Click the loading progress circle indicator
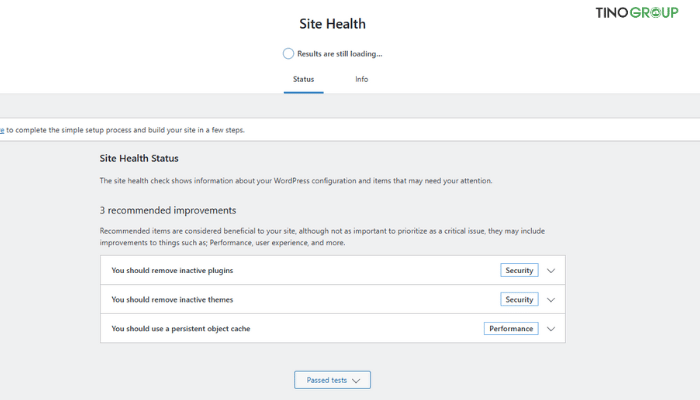Image resolution: width=700 pixels, height=400 pixels. pos(288,54)
